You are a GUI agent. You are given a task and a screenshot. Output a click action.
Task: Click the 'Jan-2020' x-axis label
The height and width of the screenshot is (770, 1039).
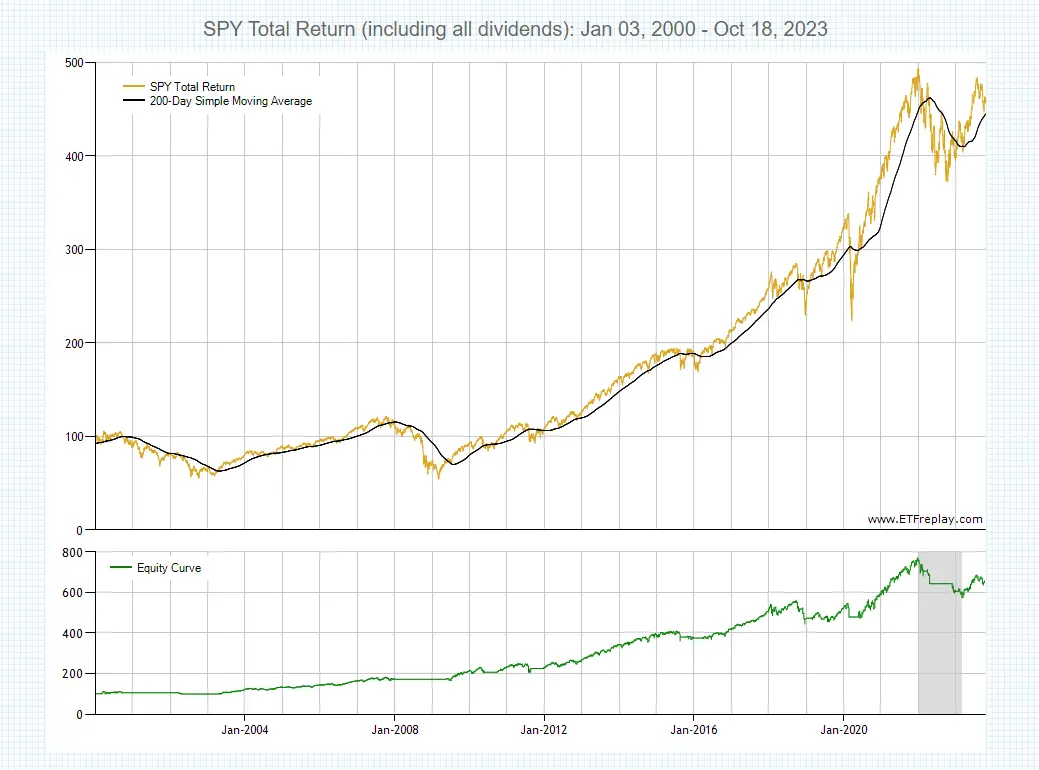click(x=844, y=730)
